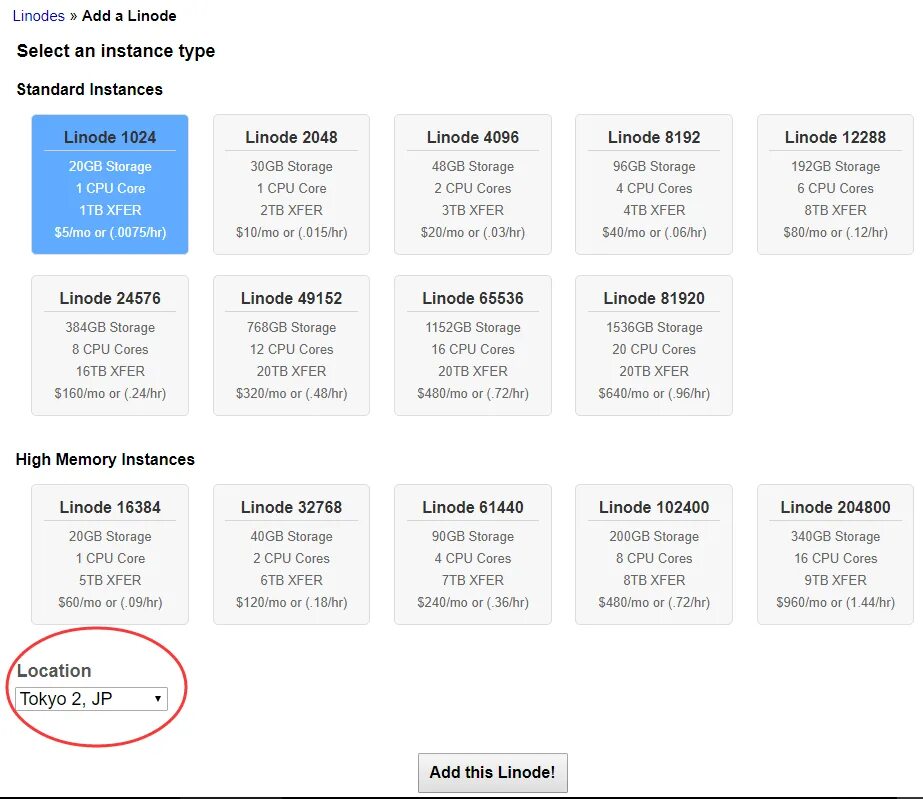Screen dimensions: 923x799
Task: Click the "$80/mo or (.12/hr)" price
Action: tap(835, 233)
